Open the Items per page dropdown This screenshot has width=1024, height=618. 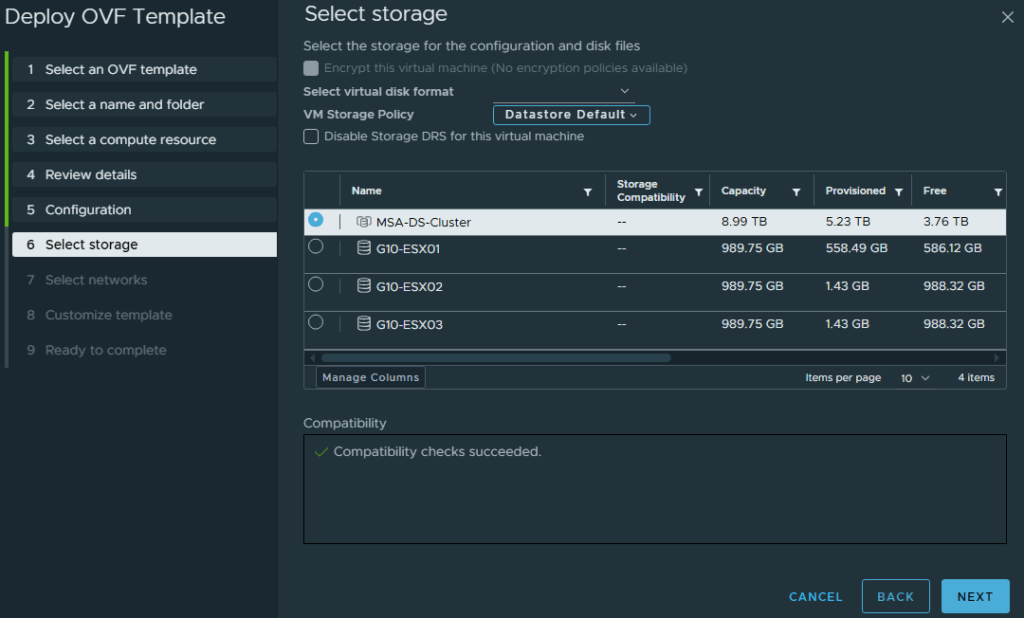coord(914,377)
